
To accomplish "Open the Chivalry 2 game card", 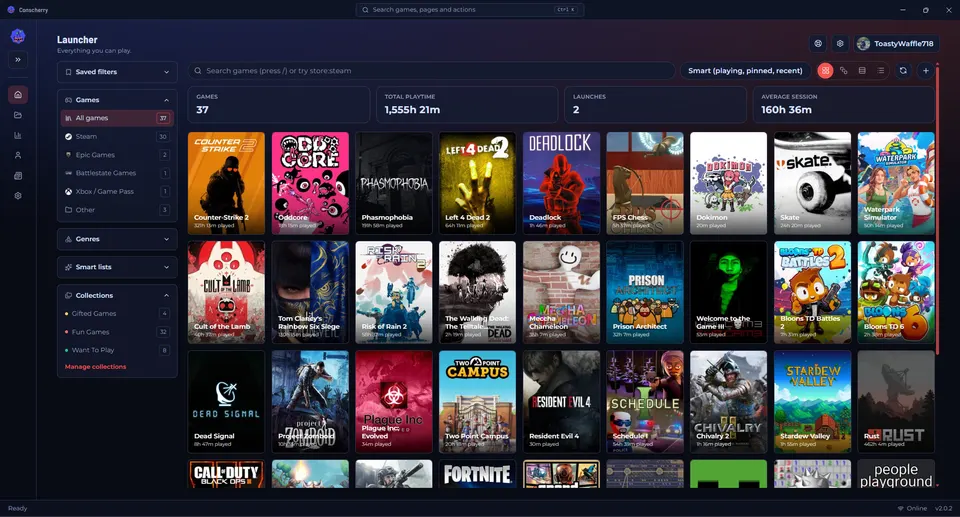I will pos(729,402).
